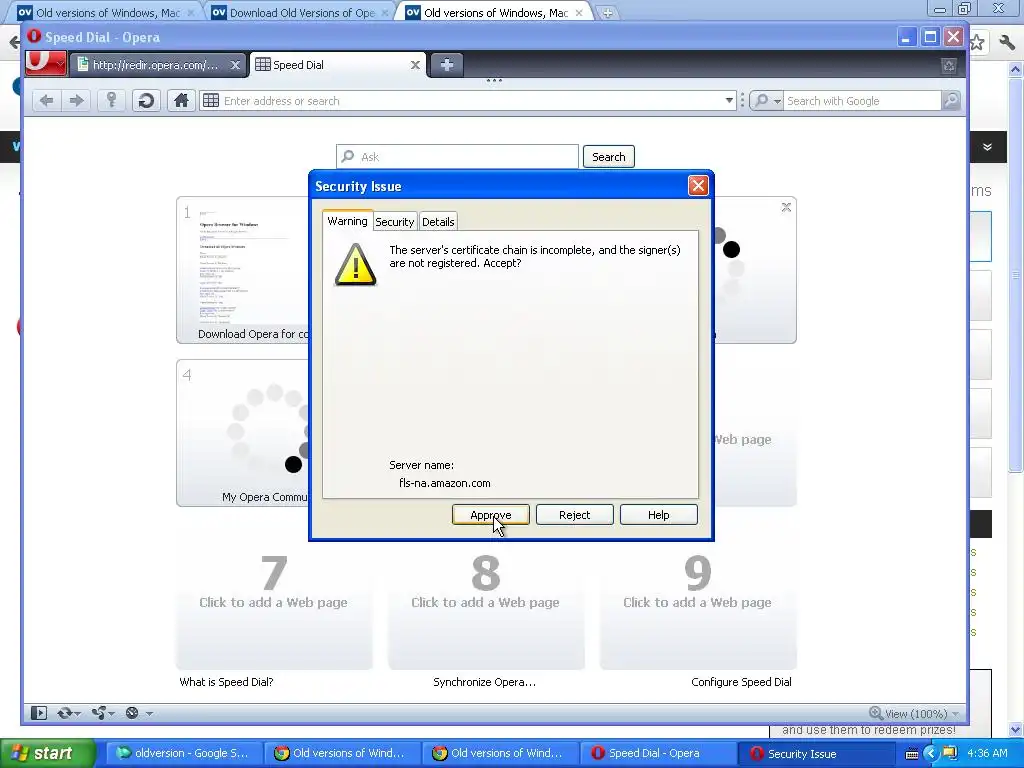Open Download Opera speed dial thumbnail 1
The image size is (1024, 768).
(243, 270)
